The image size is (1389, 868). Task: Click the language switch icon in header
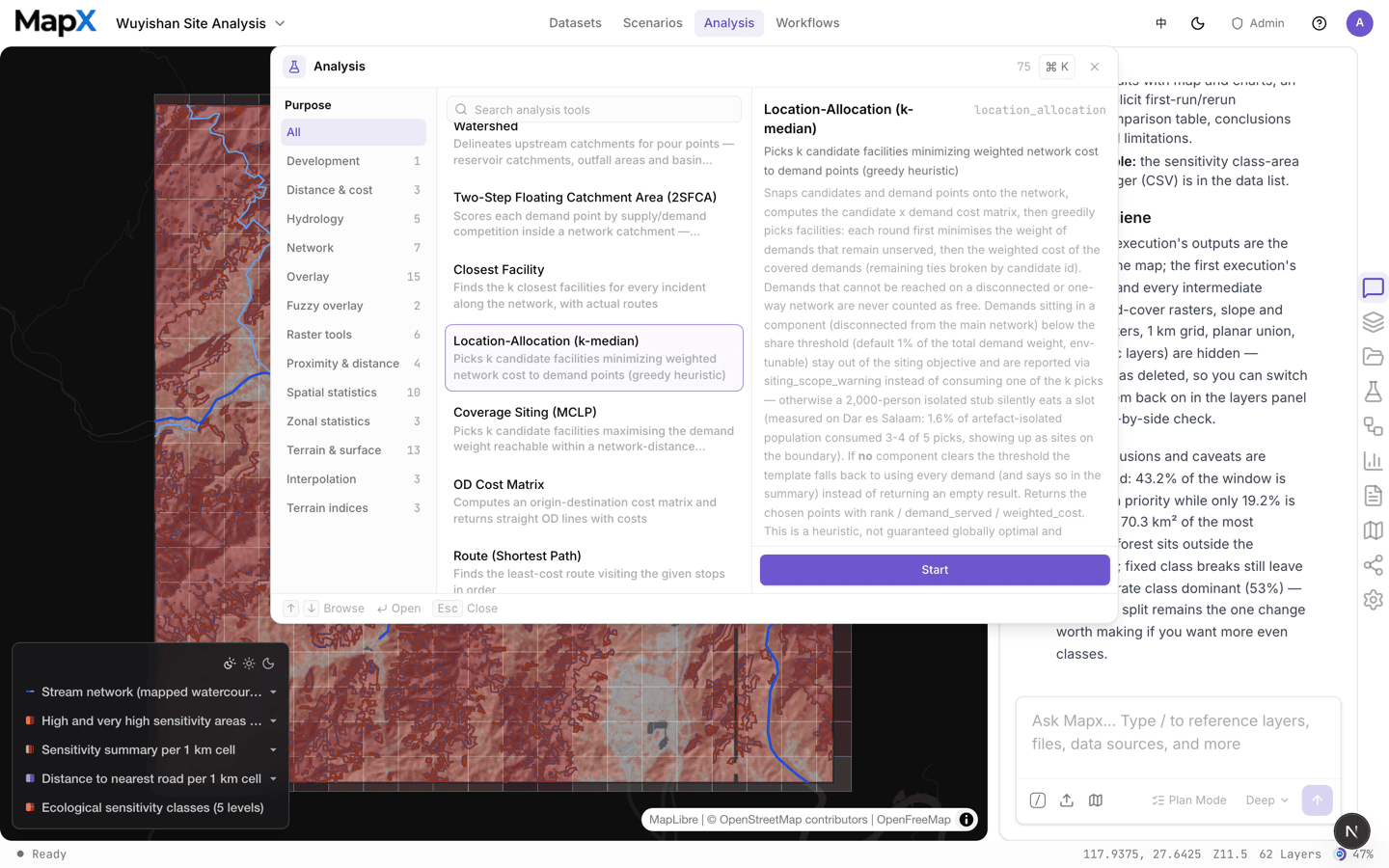[1161, 23]
